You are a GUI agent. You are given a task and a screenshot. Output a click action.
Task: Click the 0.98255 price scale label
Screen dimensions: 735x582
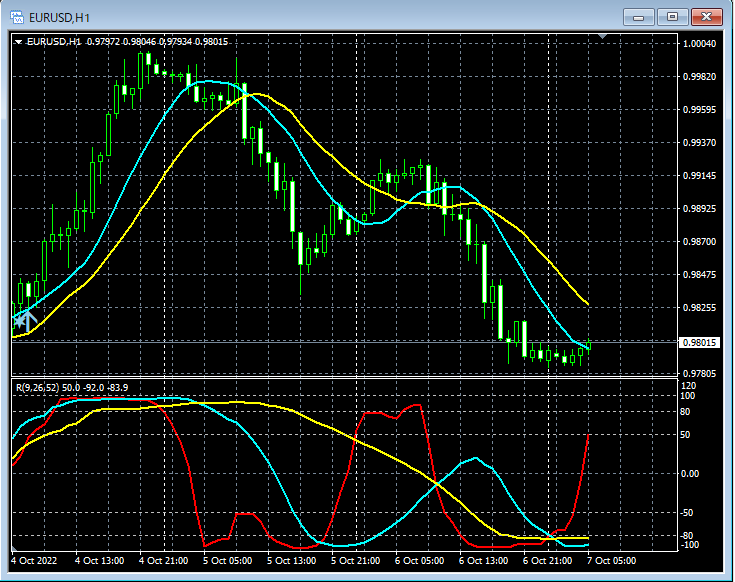pos(699,308)
